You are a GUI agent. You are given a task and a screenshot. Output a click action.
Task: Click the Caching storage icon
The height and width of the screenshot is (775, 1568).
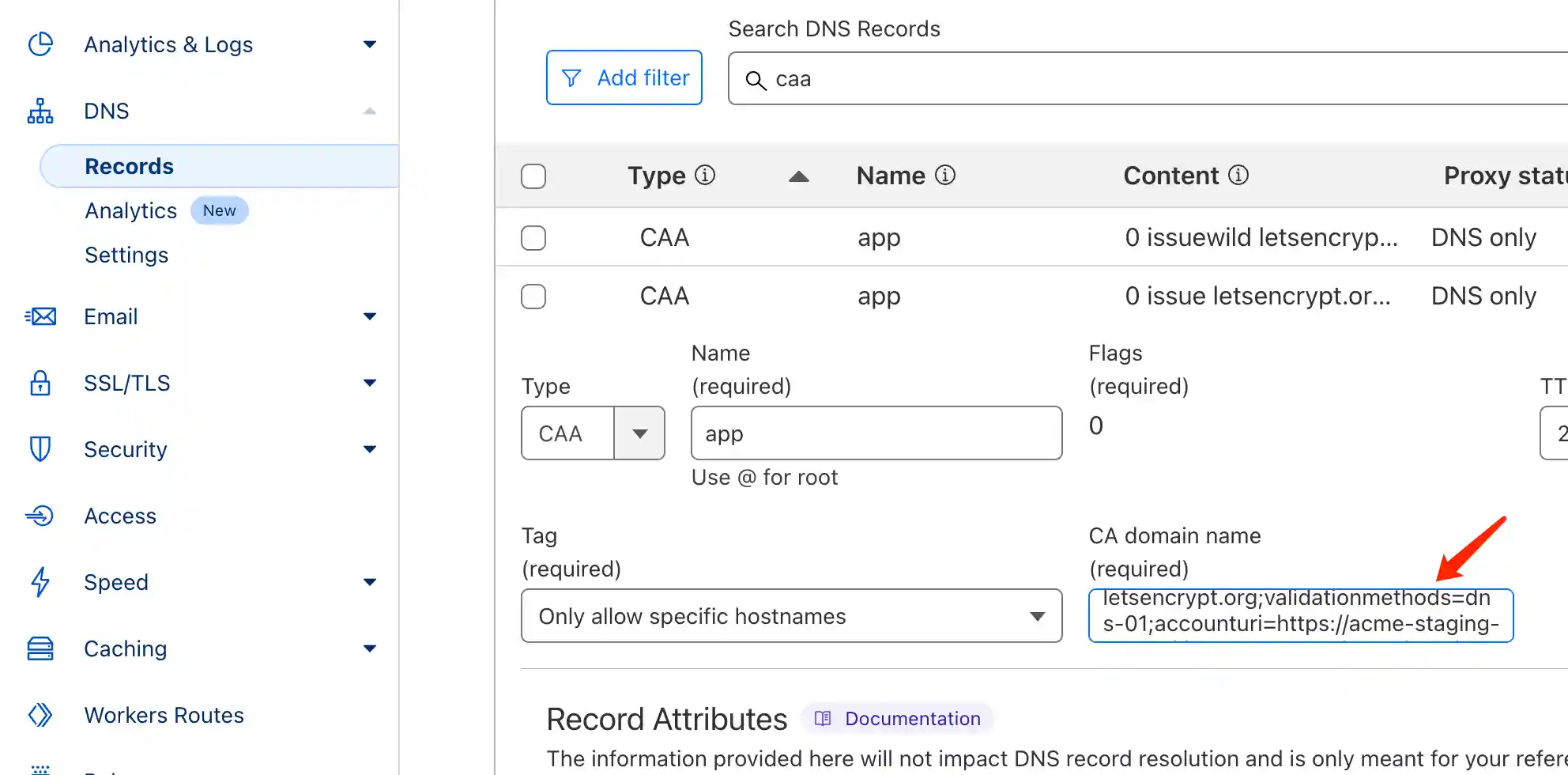point(40,648)
